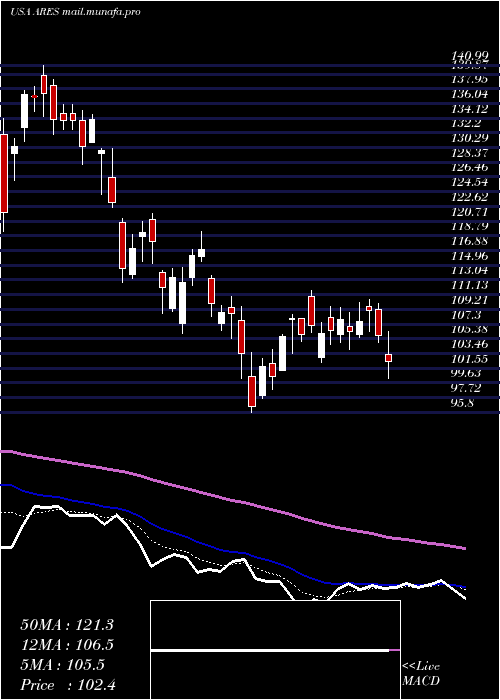The width and height of the screenshot is (500, 700).
Task: Select the 126.46 price axis label
Action: [x=470, y=168]
